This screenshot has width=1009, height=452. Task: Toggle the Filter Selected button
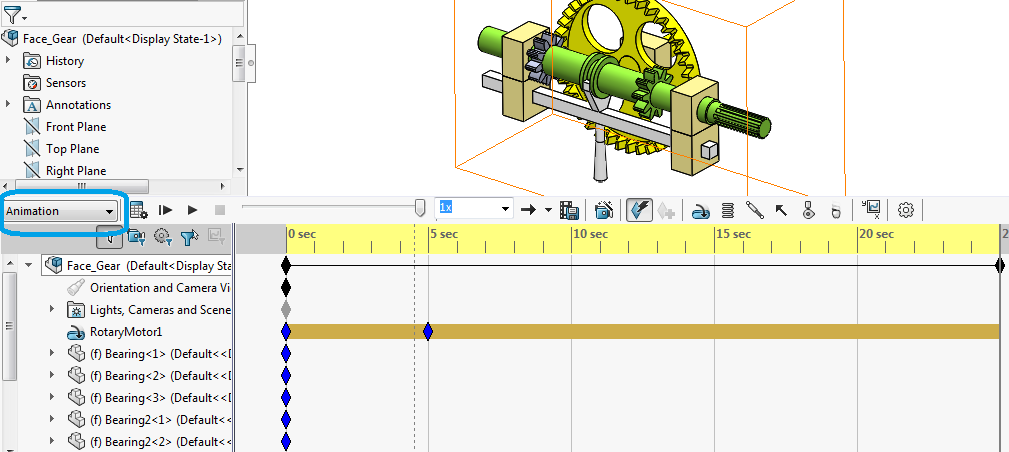coord(190,238)
